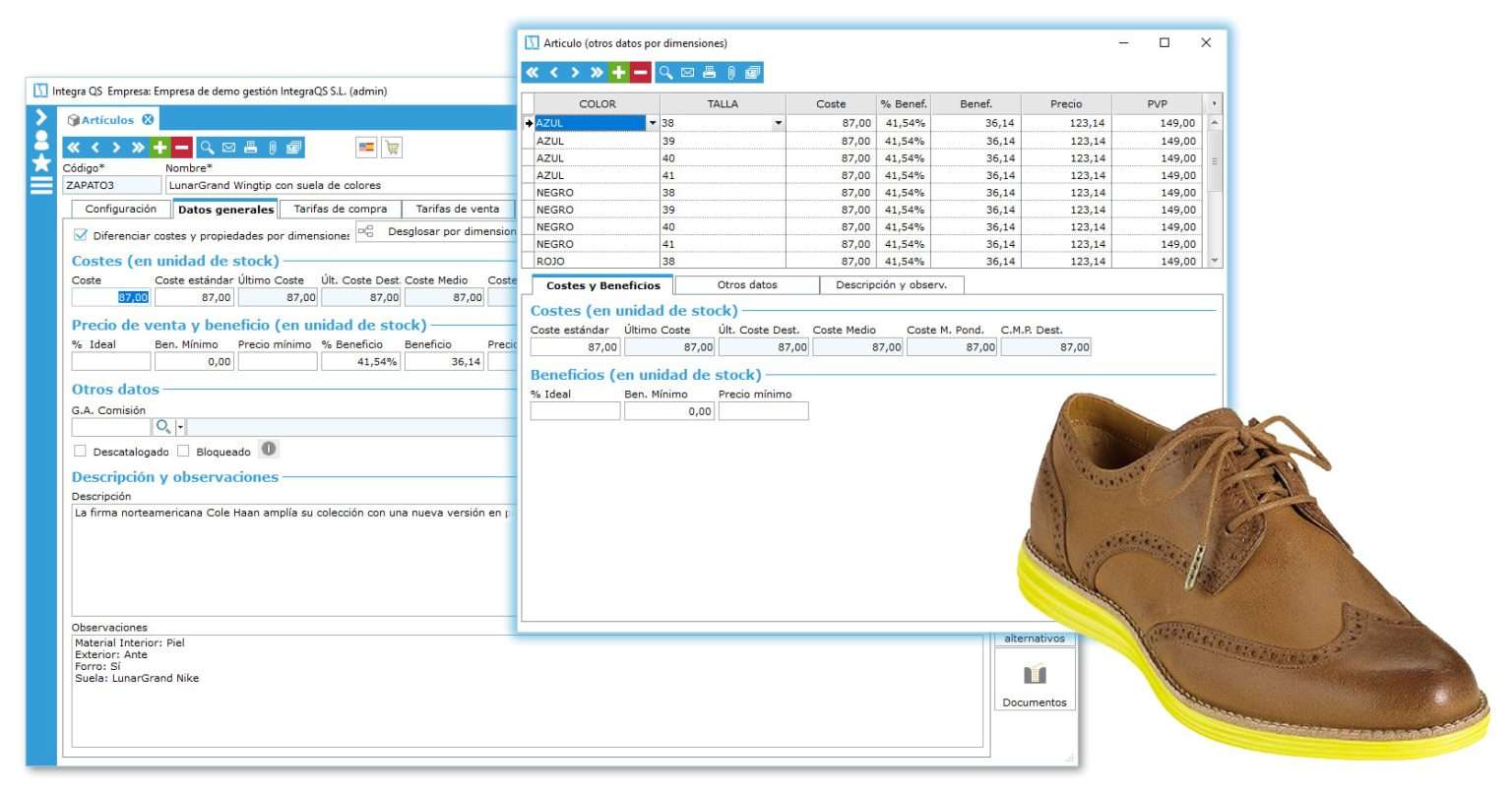Viewport: 1512px width, 792px height.
Task: Expand the TALLA 38 dropdown
Action: click(778, 122)
